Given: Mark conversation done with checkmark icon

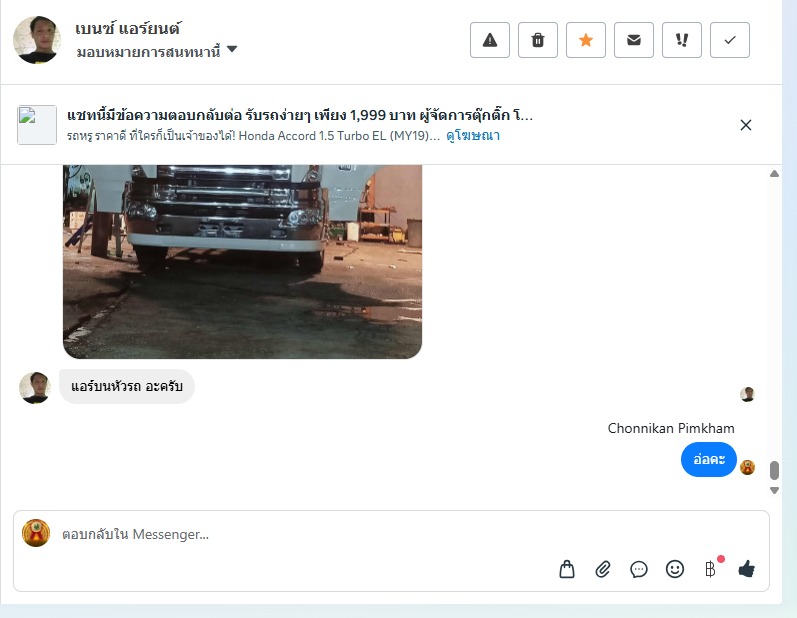Looking at the screenshot, I should pyautogui.click(x=730, y=40).
